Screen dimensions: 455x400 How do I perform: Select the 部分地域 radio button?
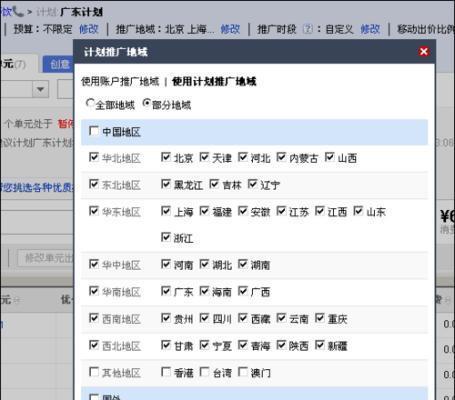(x=146, y=103)
